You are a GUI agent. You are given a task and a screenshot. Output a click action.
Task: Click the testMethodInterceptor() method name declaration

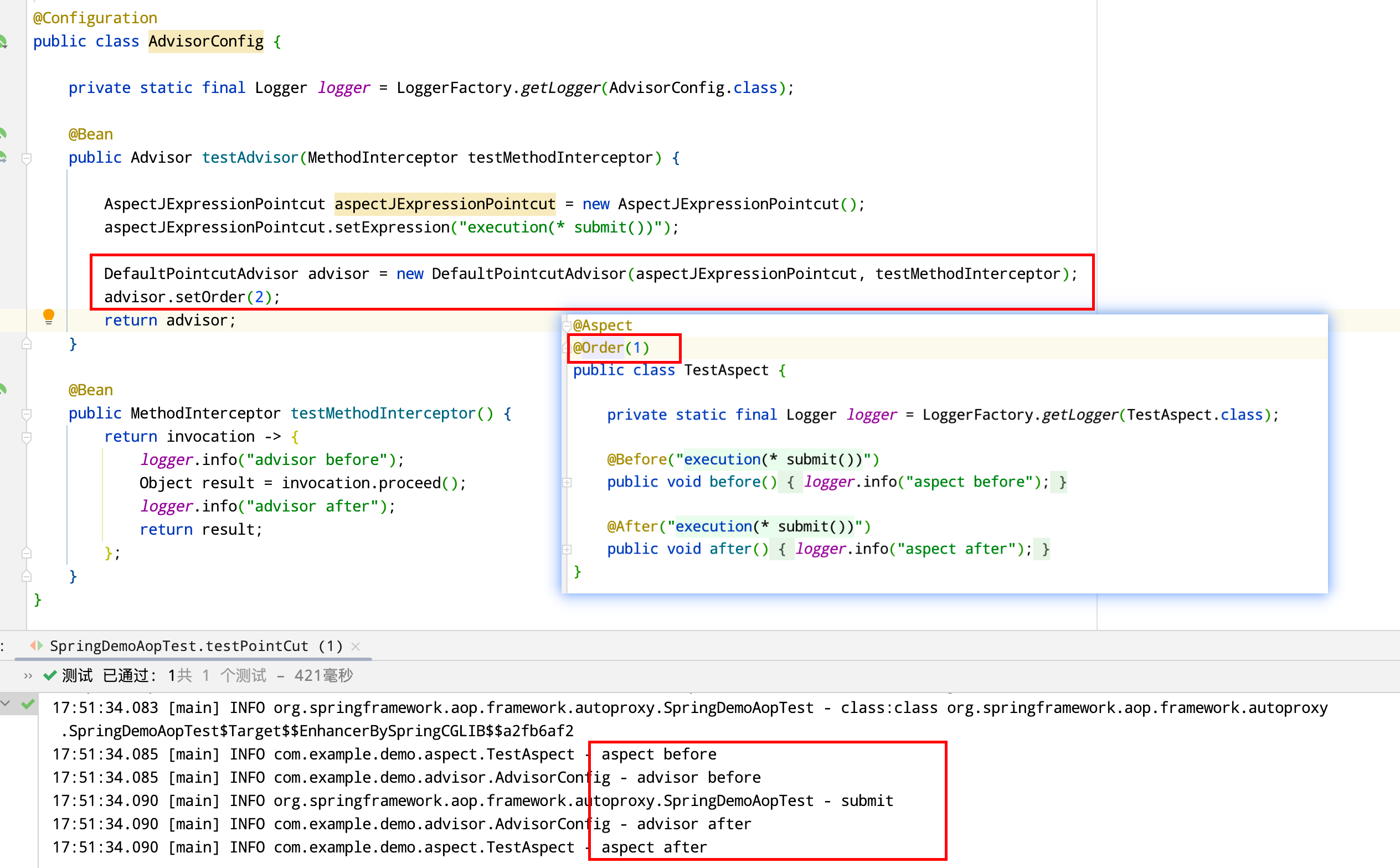point(383,414)
